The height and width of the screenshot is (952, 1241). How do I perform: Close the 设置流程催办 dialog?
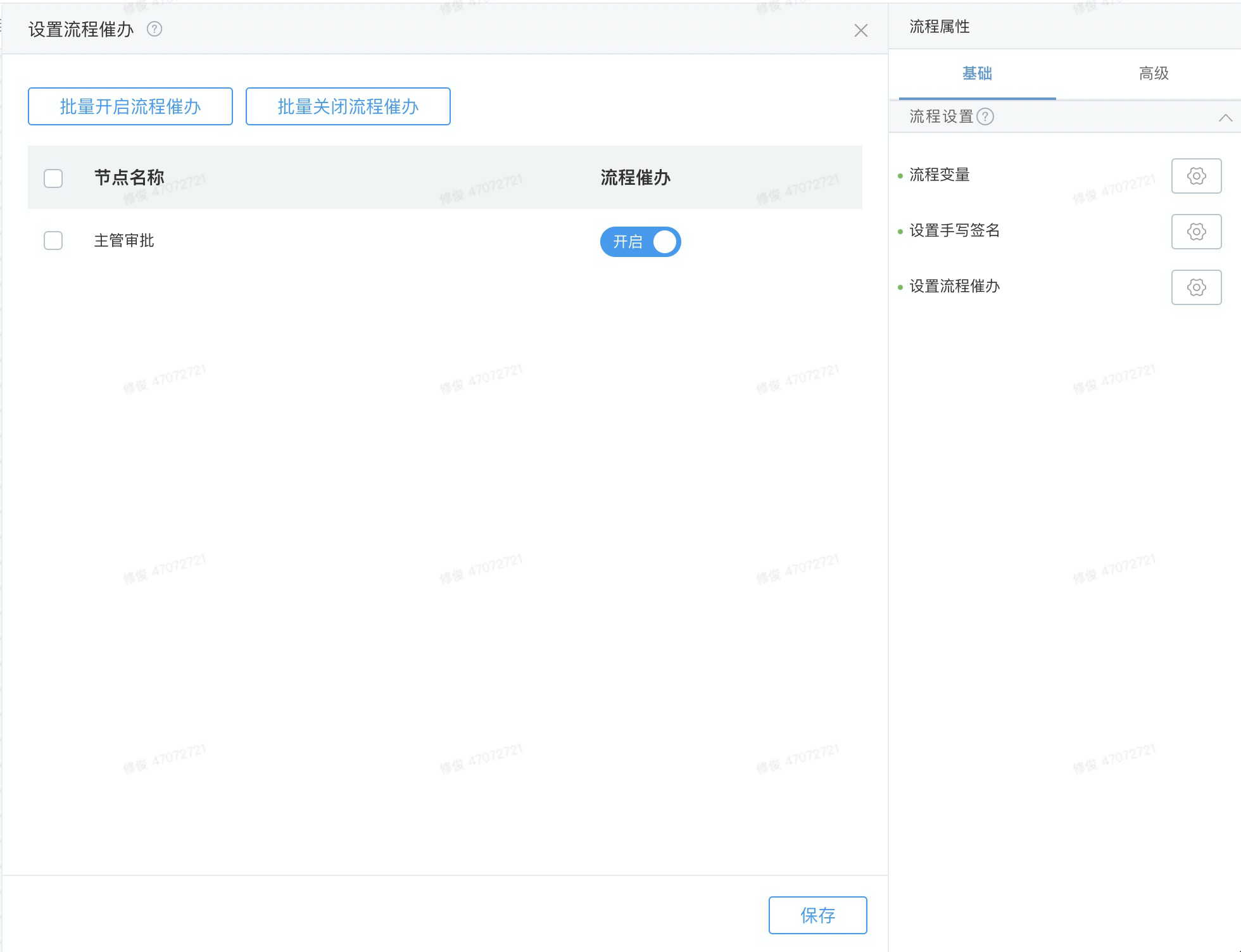point(860,30)
